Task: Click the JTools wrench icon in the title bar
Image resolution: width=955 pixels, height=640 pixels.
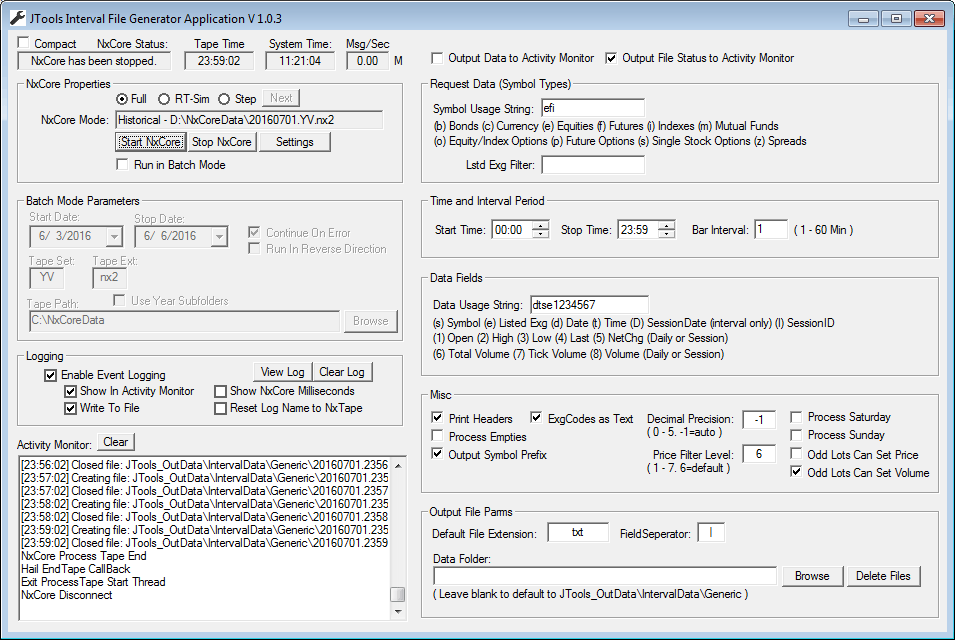Action: click(x=17, y=18)
